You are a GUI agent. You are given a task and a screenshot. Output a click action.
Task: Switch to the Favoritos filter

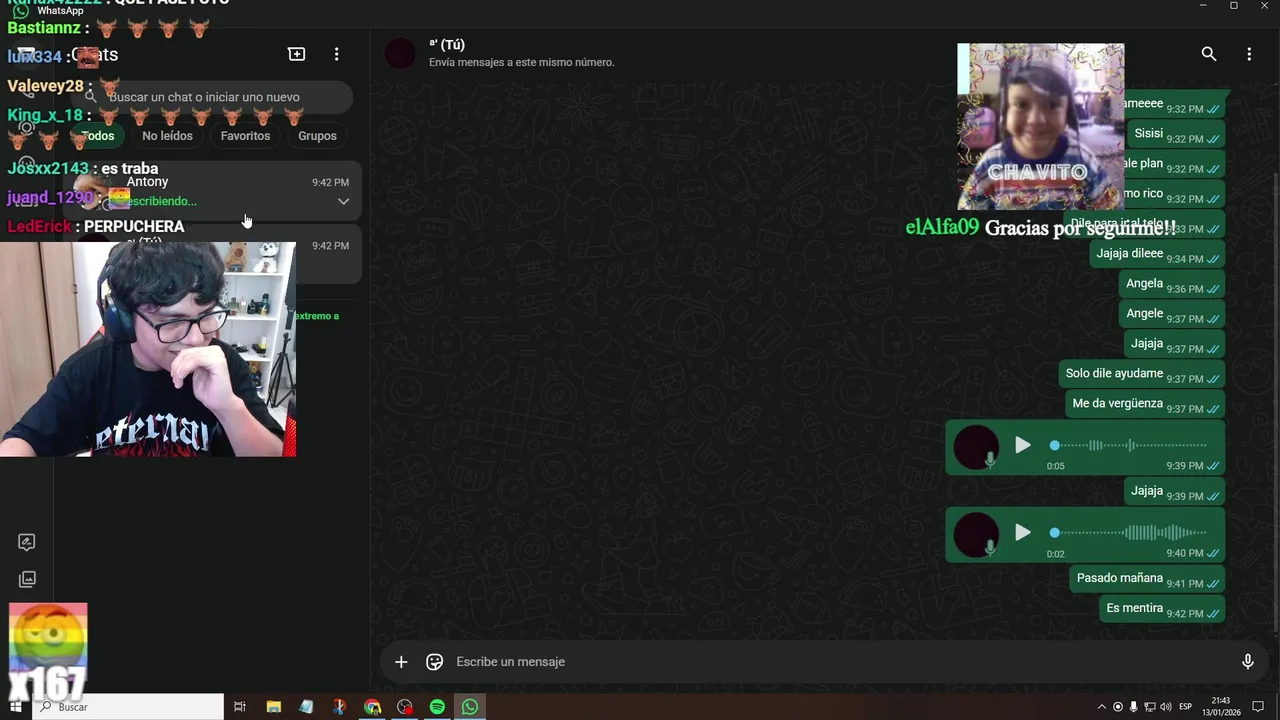pos(245,136)
